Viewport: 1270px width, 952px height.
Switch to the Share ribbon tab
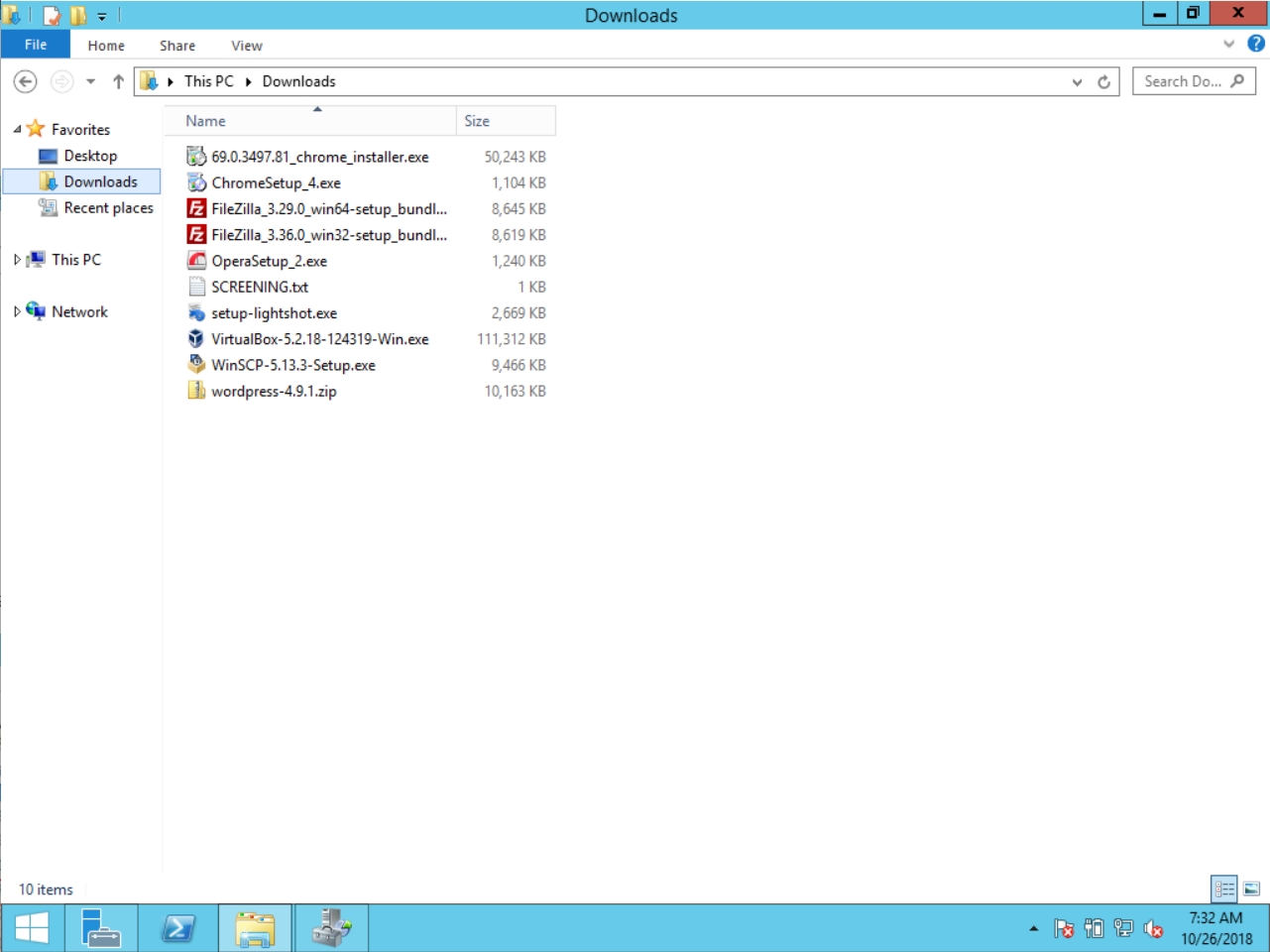(177, 46)
